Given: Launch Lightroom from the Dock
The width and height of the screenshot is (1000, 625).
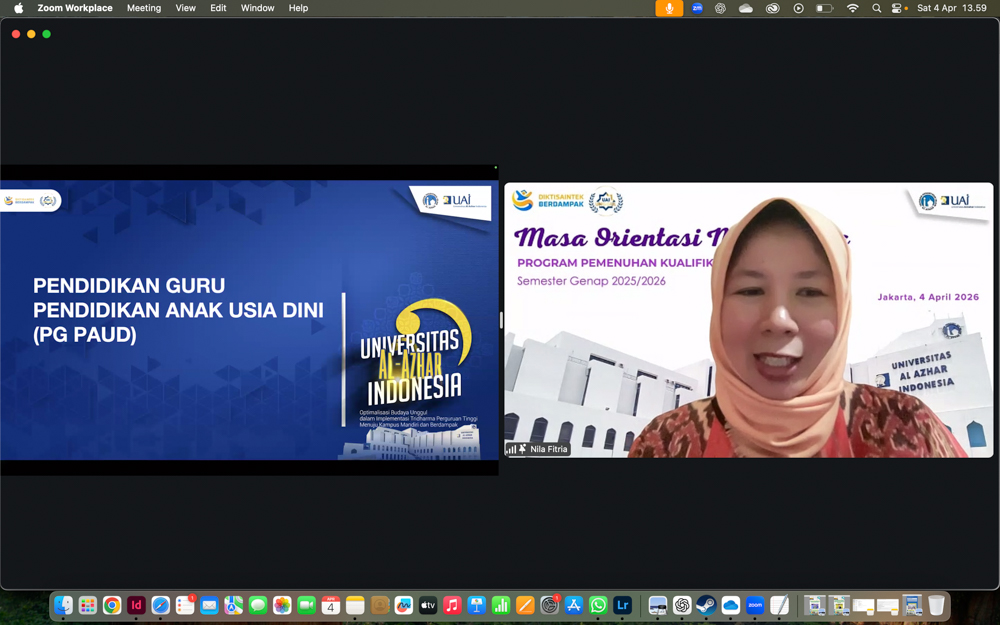Looking at the screenshot, I should point(622,605).
